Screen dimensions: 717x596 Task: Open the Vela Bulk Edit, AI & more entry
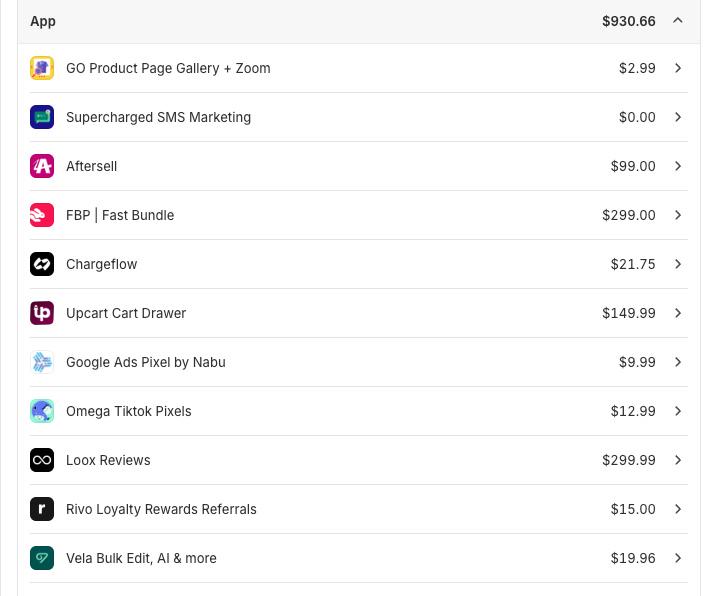tap(141, 558)
